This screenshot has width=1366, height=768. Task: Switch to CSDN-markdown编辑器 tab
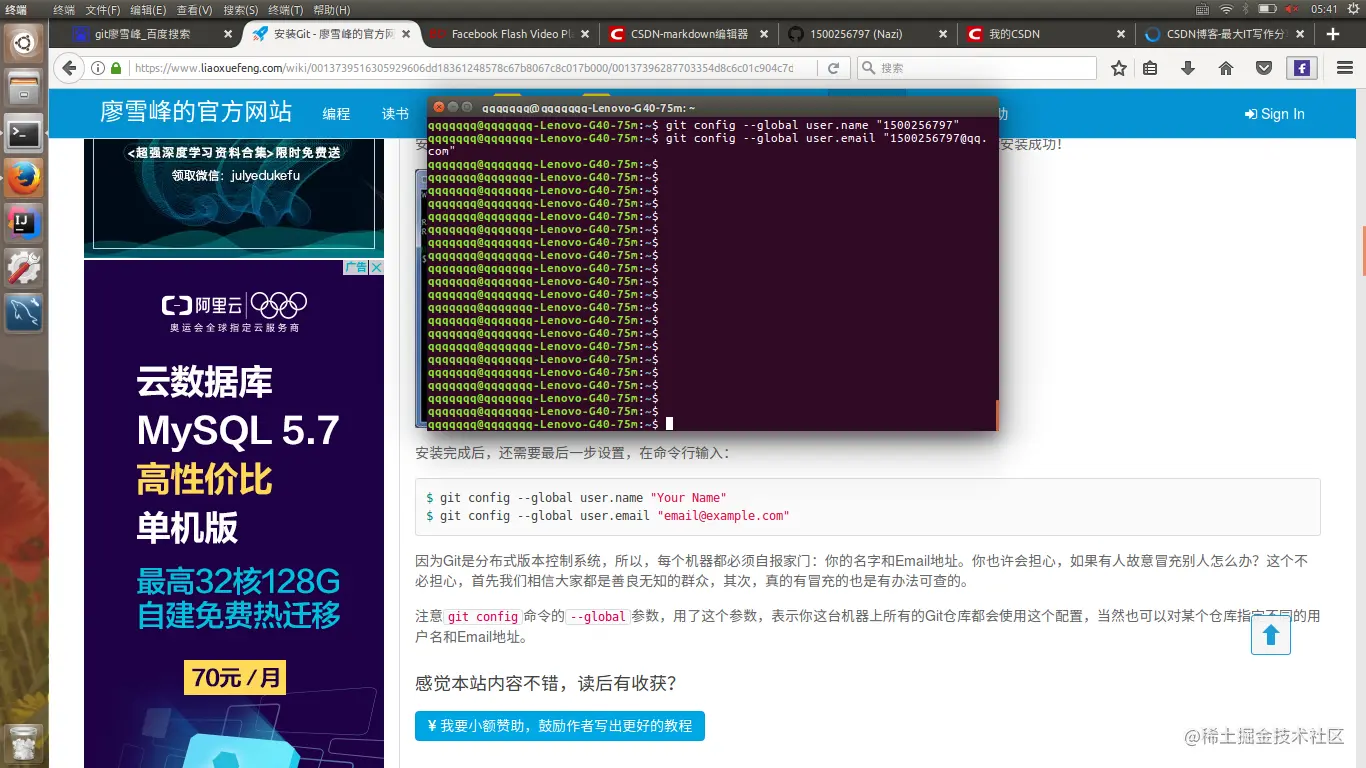(x=689, y=34)
